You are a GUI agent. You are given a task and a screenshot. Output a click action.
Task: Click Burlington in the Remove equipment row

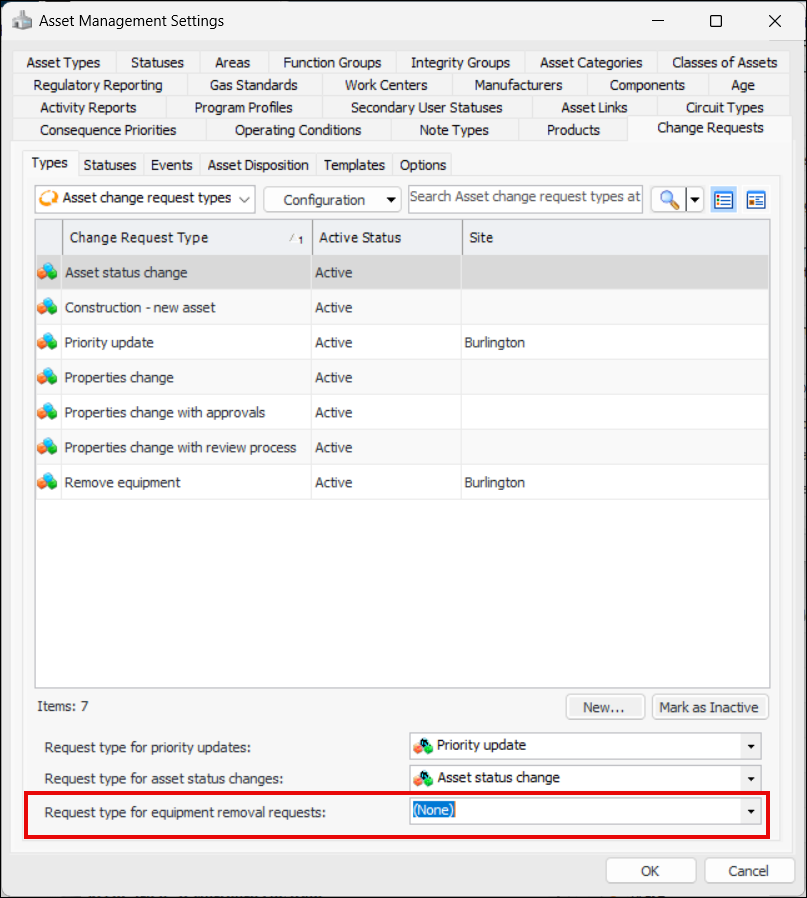495,482
